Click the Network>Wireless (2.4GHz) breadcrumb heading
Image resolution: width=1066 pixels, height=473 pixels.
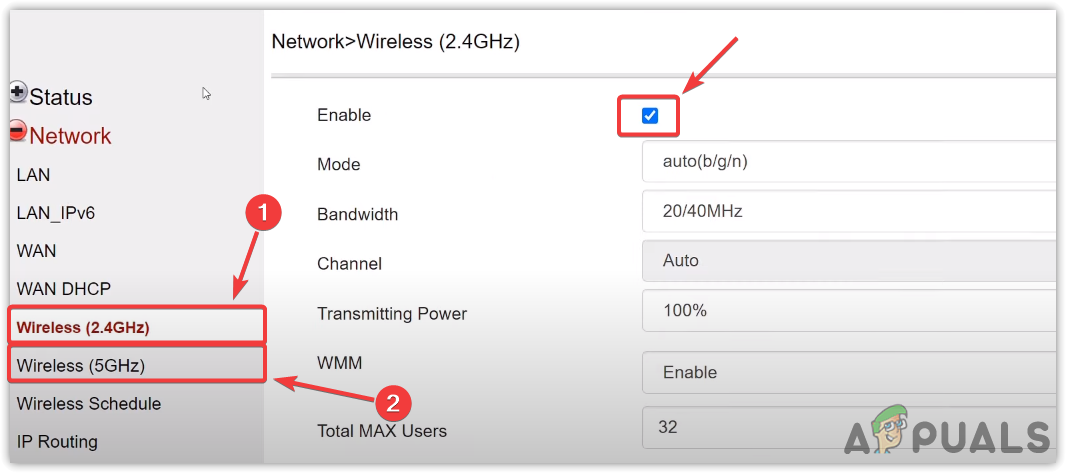click(x=396, y=42)
